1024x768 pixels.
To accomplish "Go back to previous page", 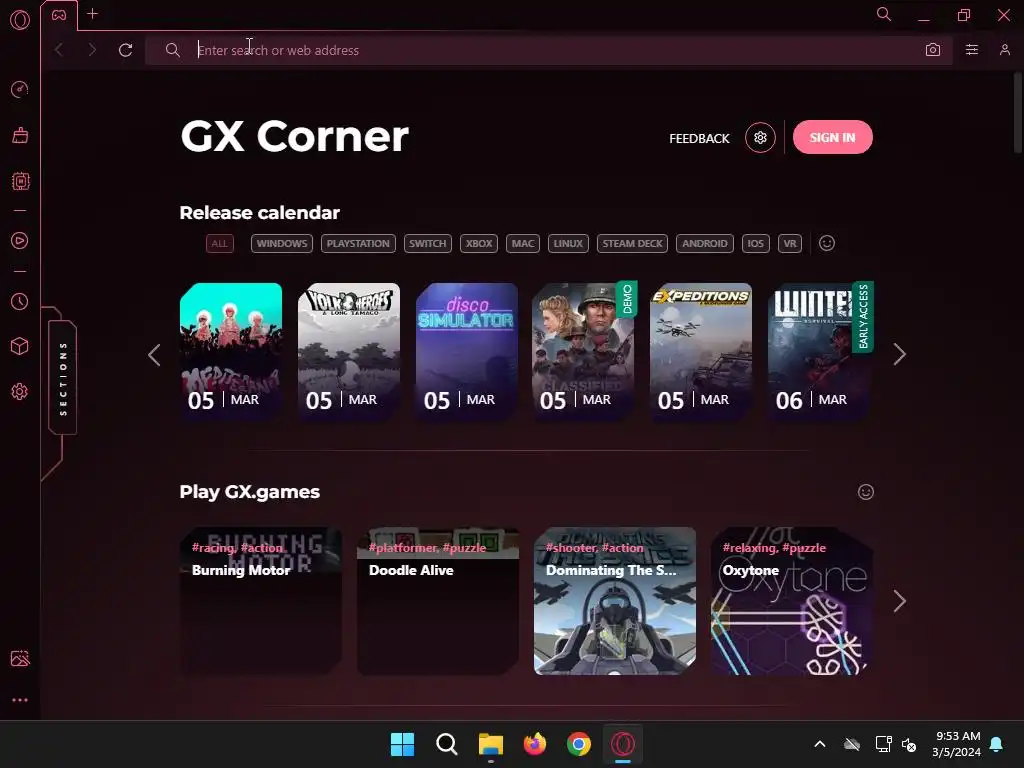I will click(59, 50).
